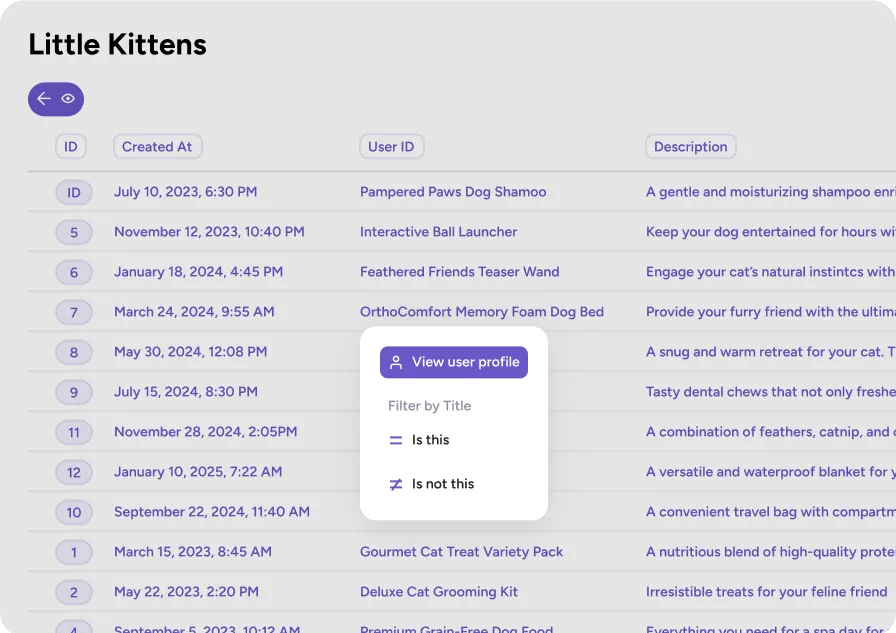
Task: Click the equals icon beside Is this
Action: tap(396, 440)
